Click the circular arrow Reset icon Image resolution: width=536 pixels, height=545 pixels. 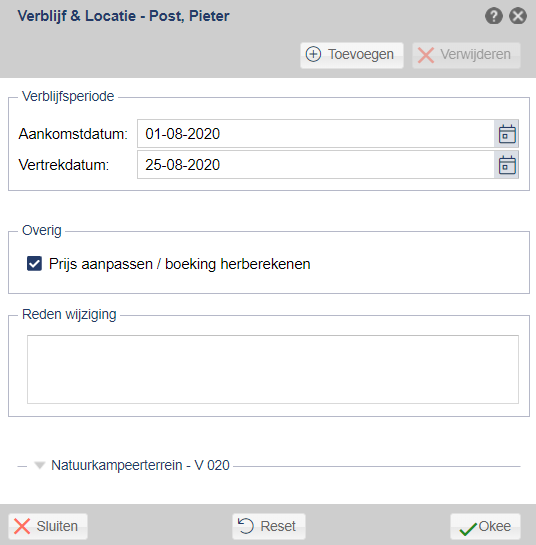pos(246,526)
